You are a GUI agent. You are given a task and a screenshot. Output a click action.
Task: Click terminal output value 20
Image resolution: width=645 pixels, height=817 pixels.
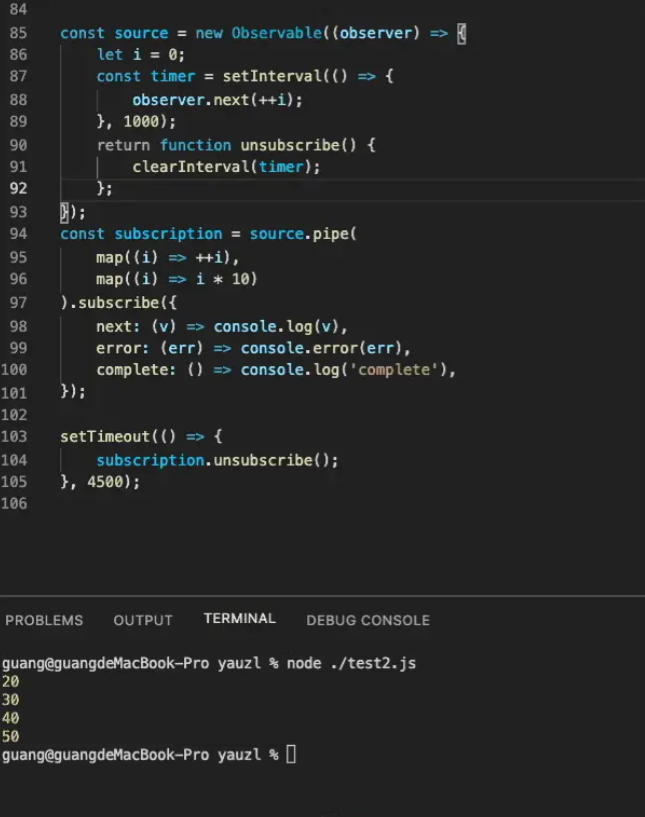pos(10,682)
